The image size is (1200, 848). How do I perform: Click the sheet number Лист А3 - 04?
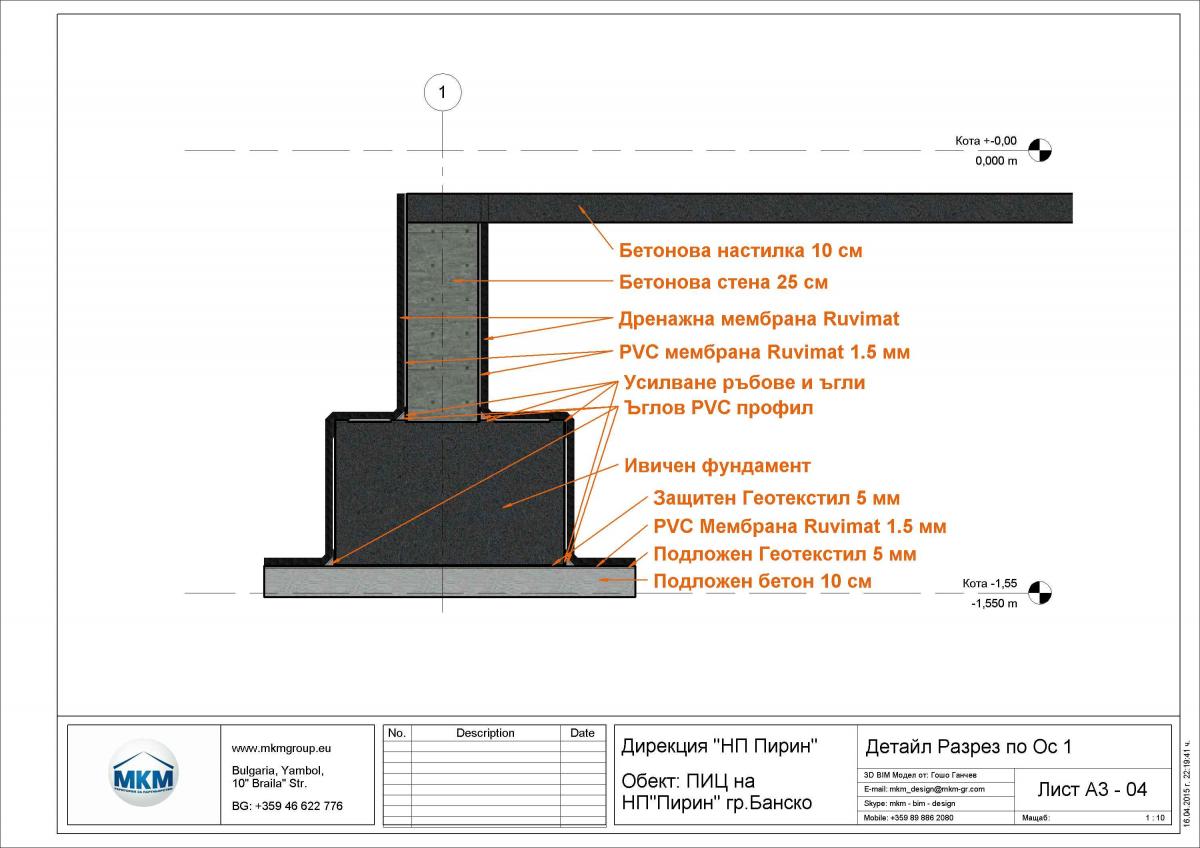pos(1092,790)
